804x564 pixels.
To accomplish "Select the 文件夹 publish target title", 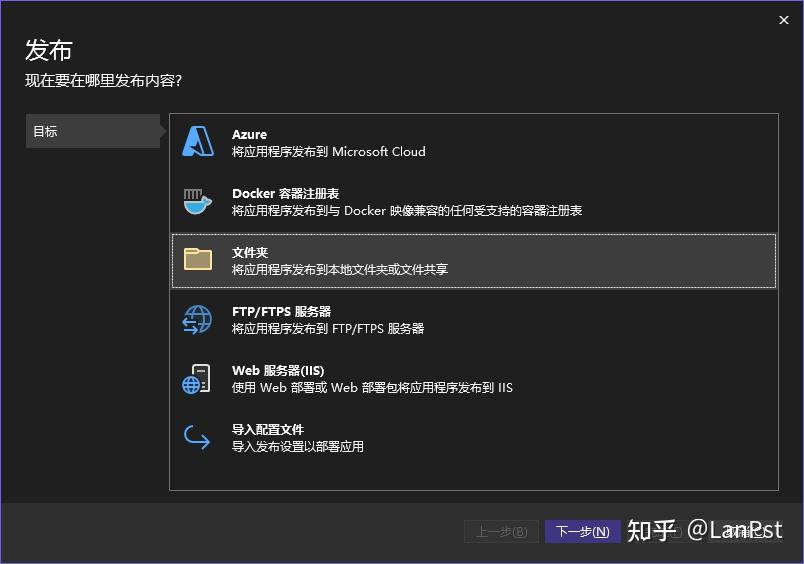I will (x=250, y=252).
